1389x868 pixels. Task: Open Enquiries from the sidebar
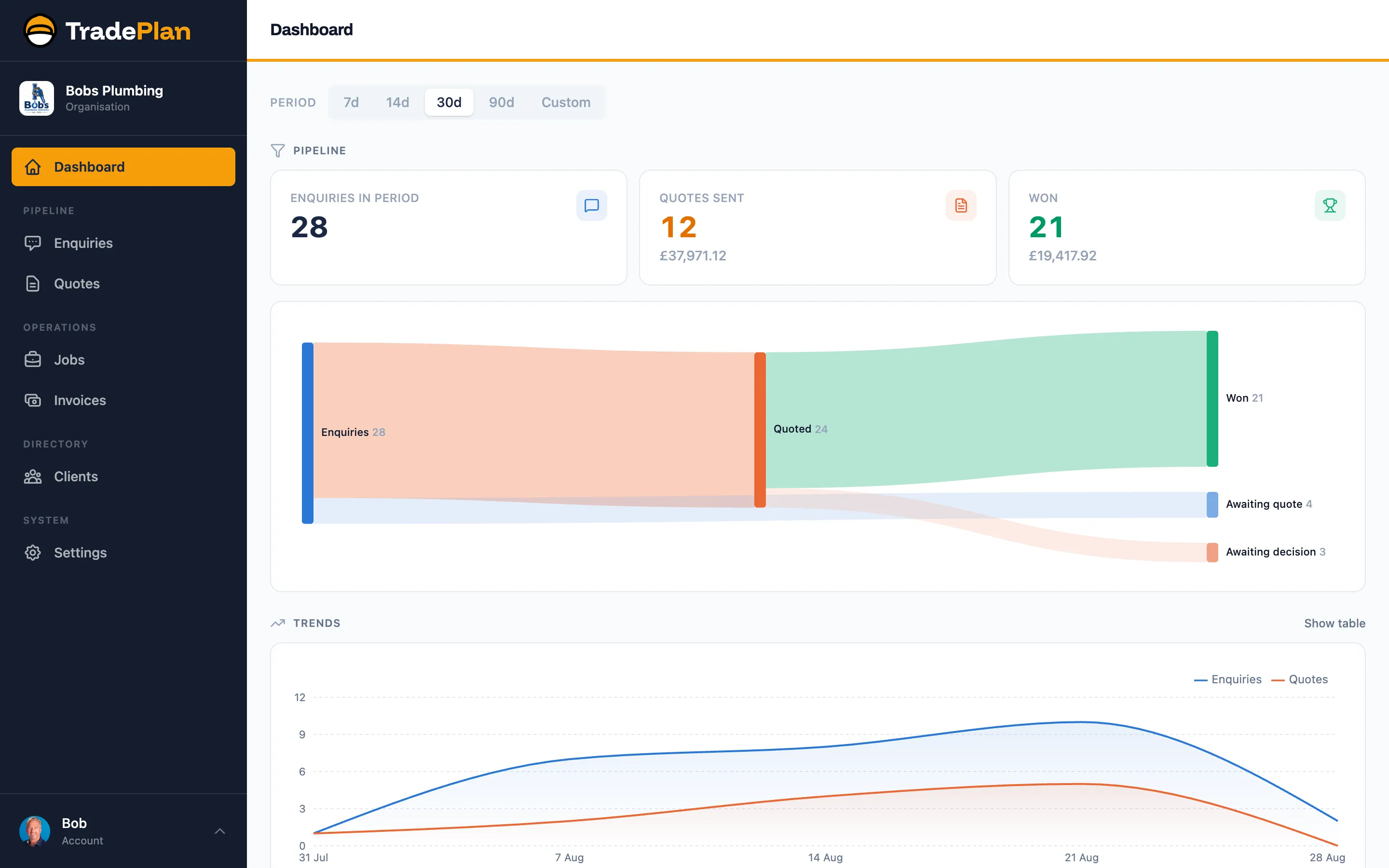pyautogui.click(x=123, y=244)
